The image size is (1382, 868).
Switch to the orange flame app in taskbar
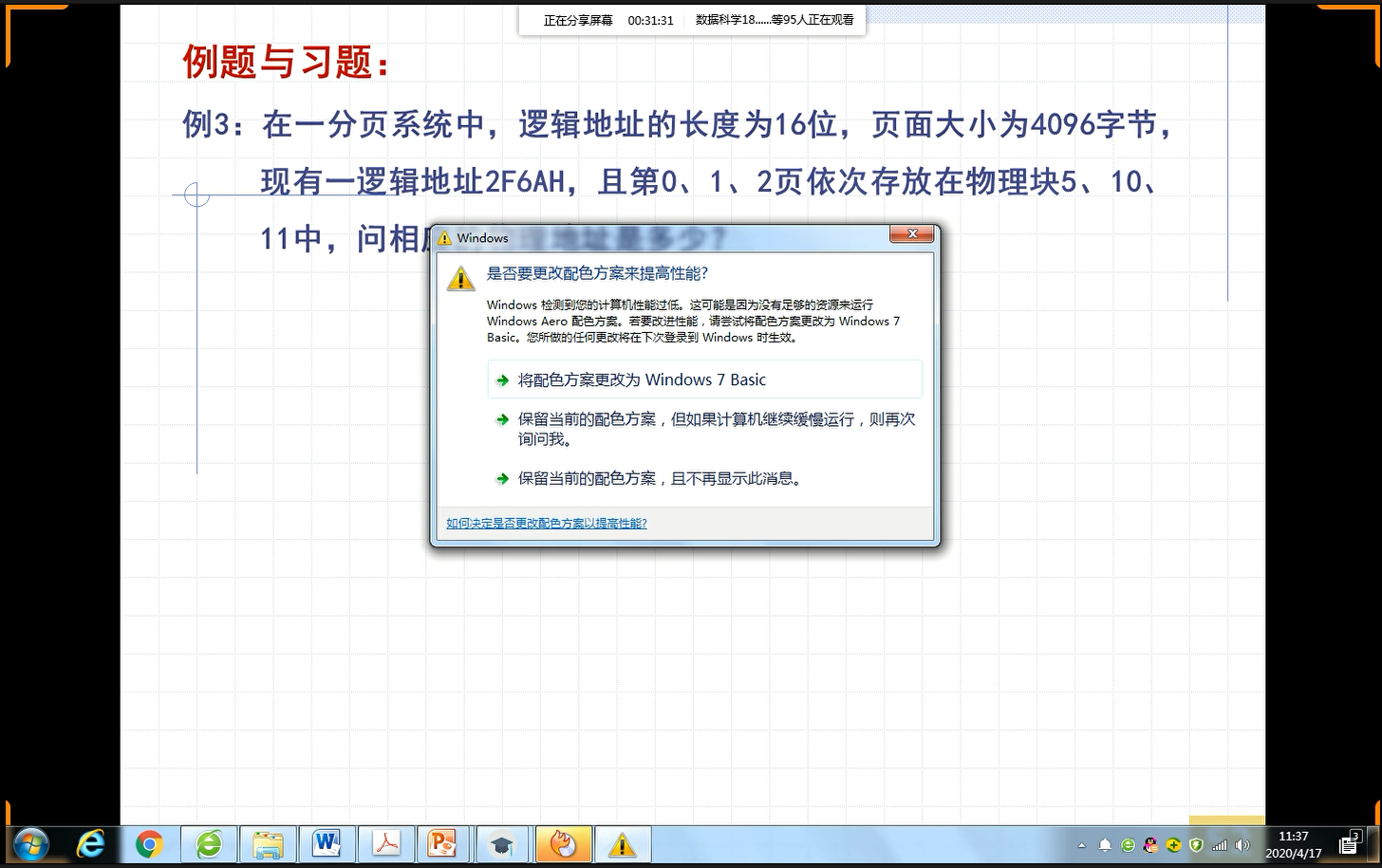(x=563, y=843)
